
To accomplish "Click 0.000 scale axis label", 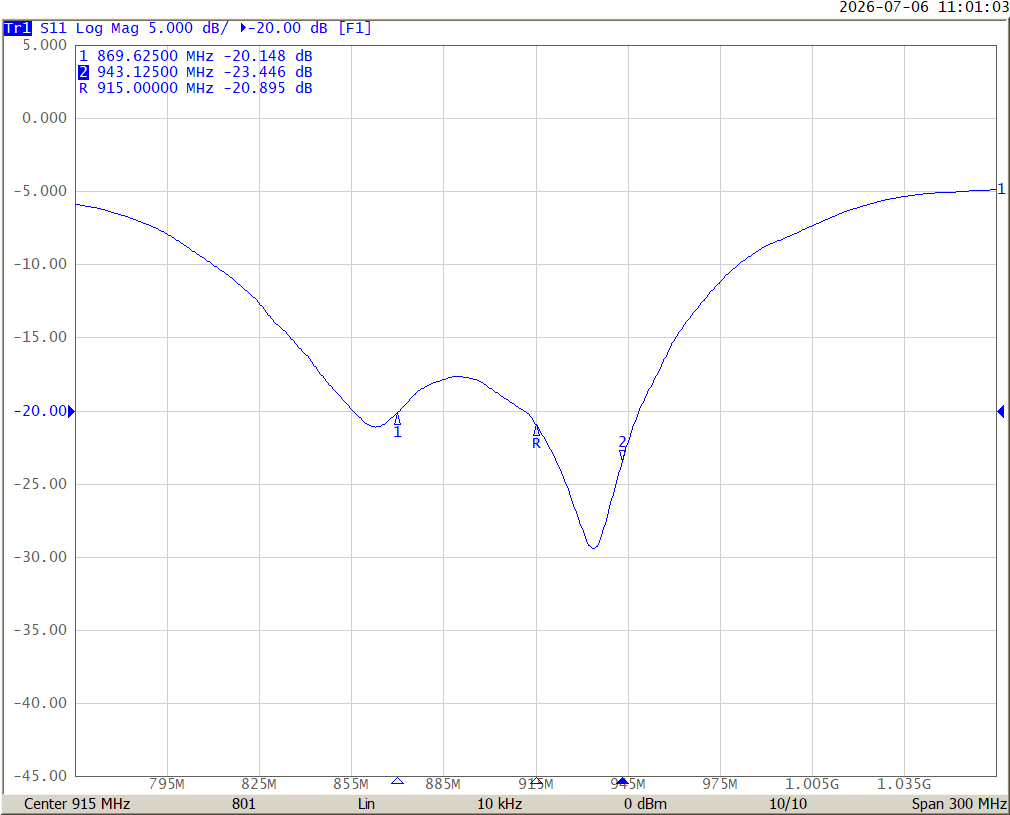I will click(44, 118).
